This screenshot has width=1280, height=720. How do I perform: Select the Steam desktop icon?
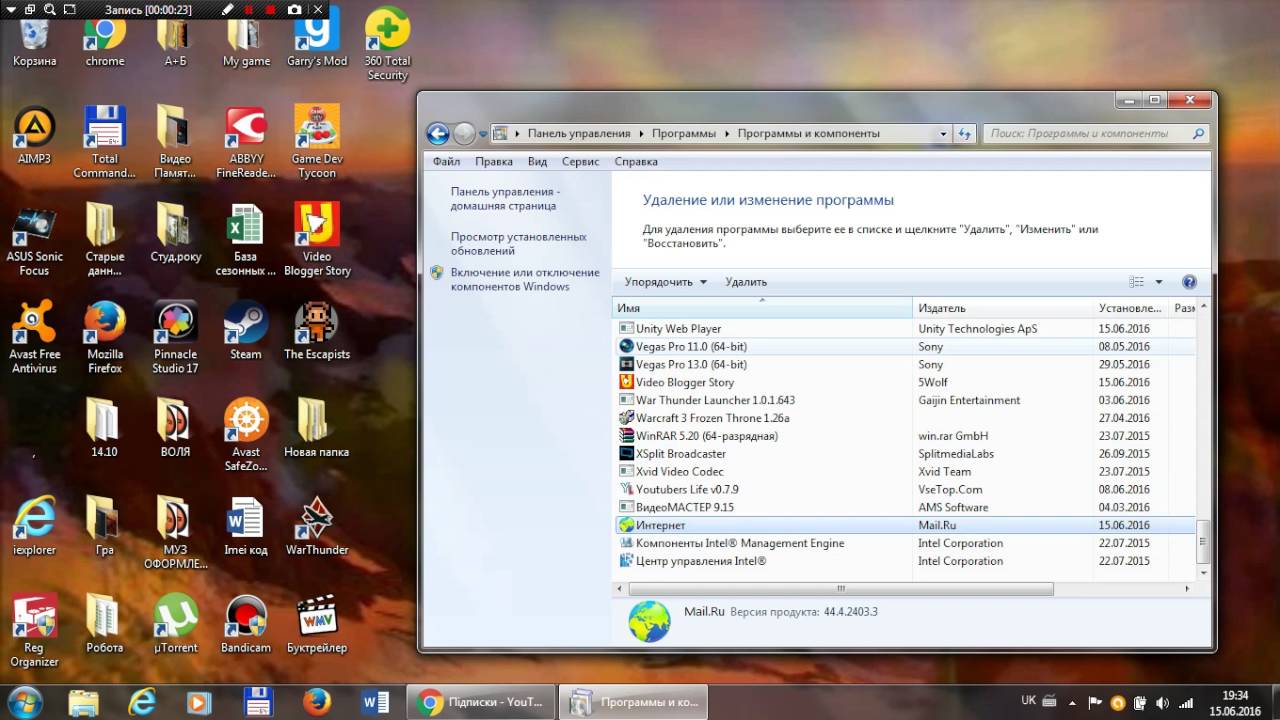(x=246, y=331)
